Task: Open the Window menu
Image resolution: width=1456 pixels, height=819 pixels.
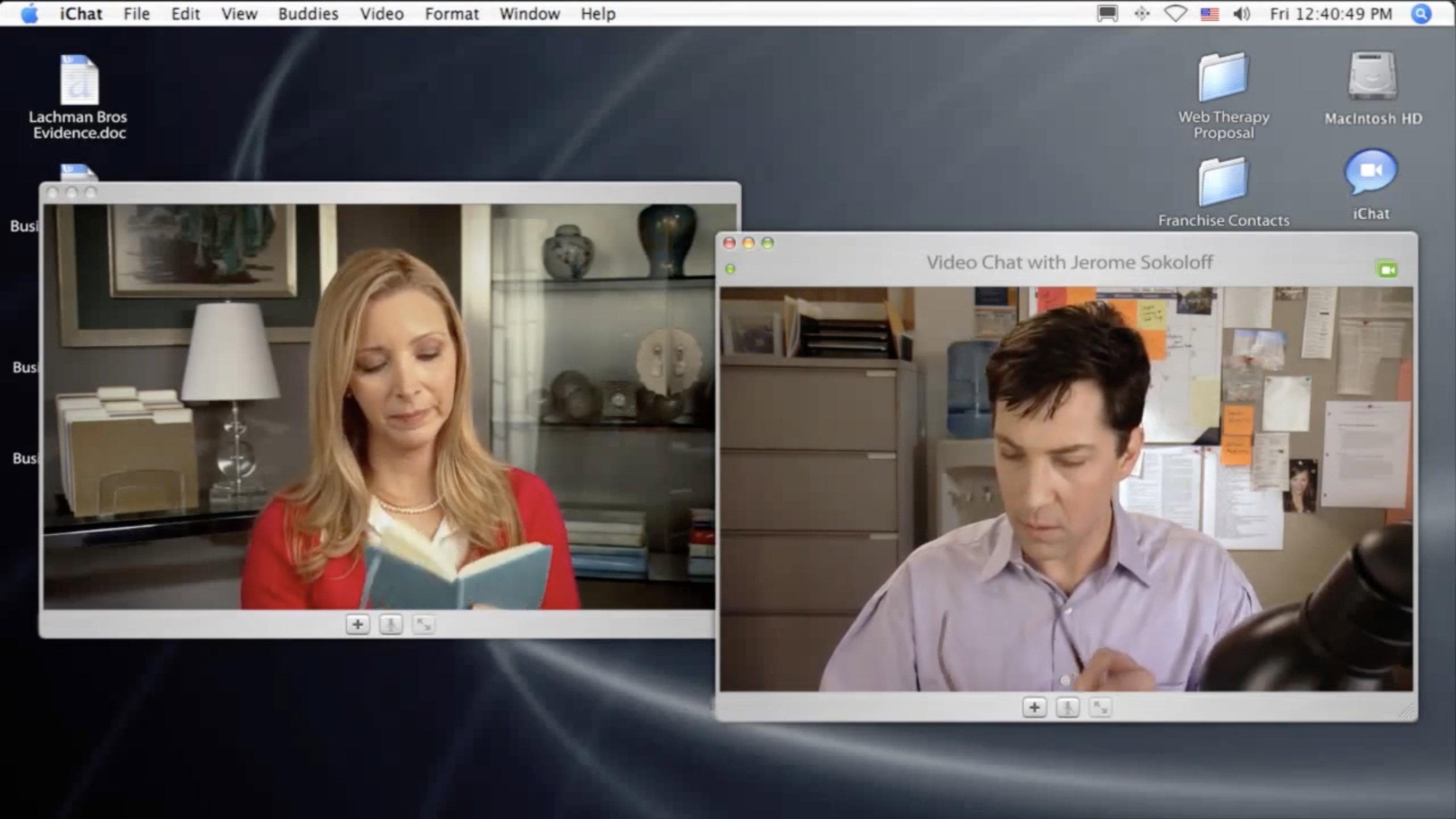Action: click(530, 13)
